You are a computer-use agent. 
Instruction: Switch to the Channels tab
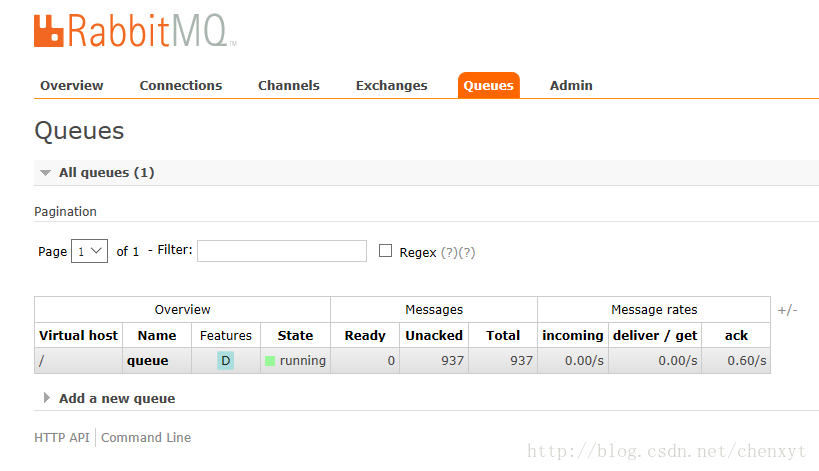289,86
